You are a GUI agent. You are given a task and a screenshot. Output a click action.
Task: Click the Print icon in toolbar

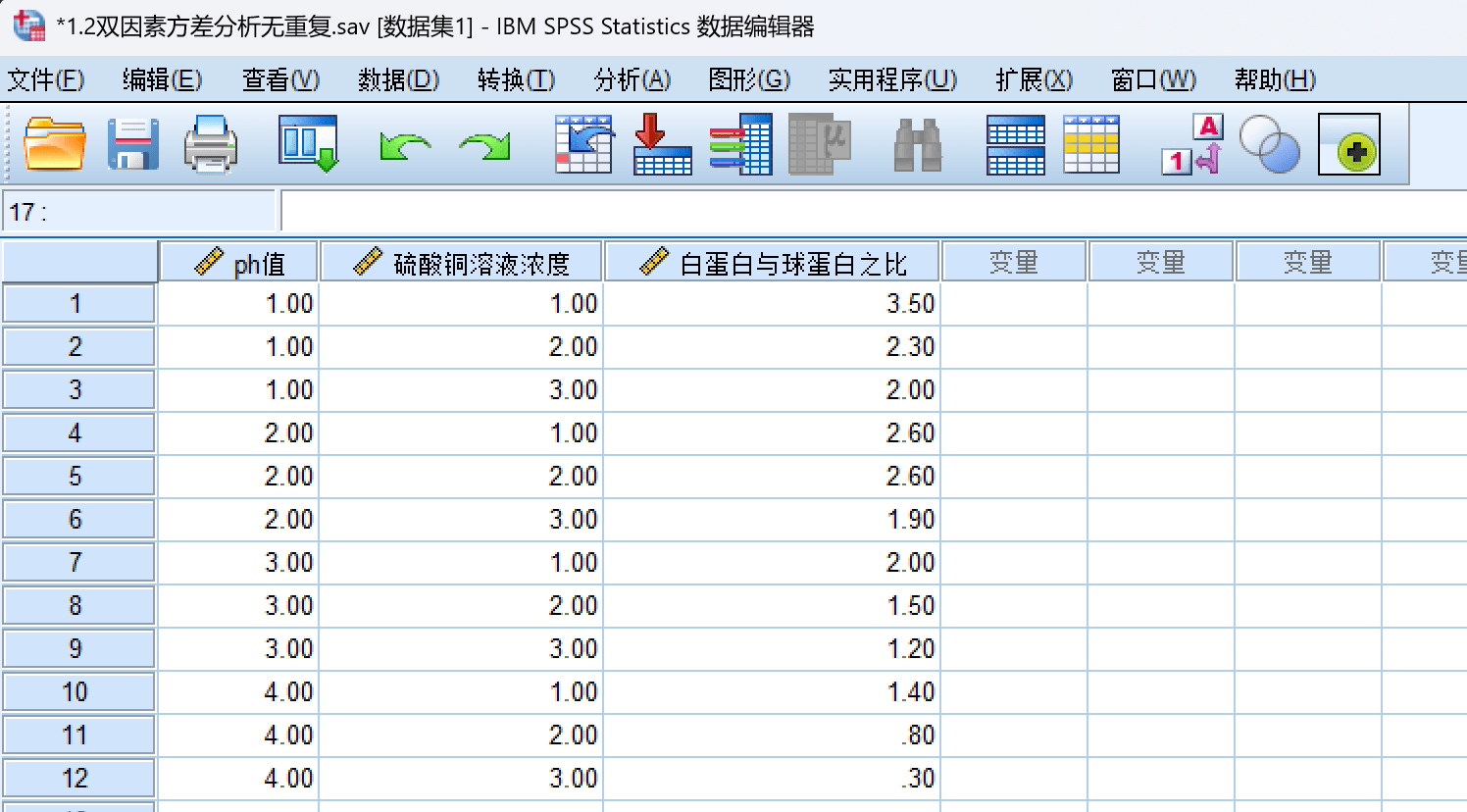coord(211,144)
